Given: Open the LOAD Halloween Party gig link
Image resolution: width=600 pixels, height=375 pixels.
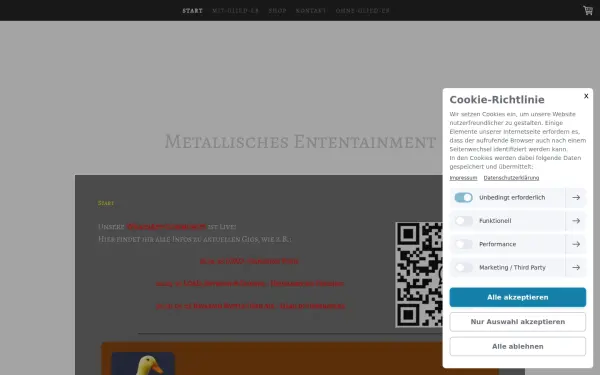Looking at the screenshot, I should click(x=249, y=261).
